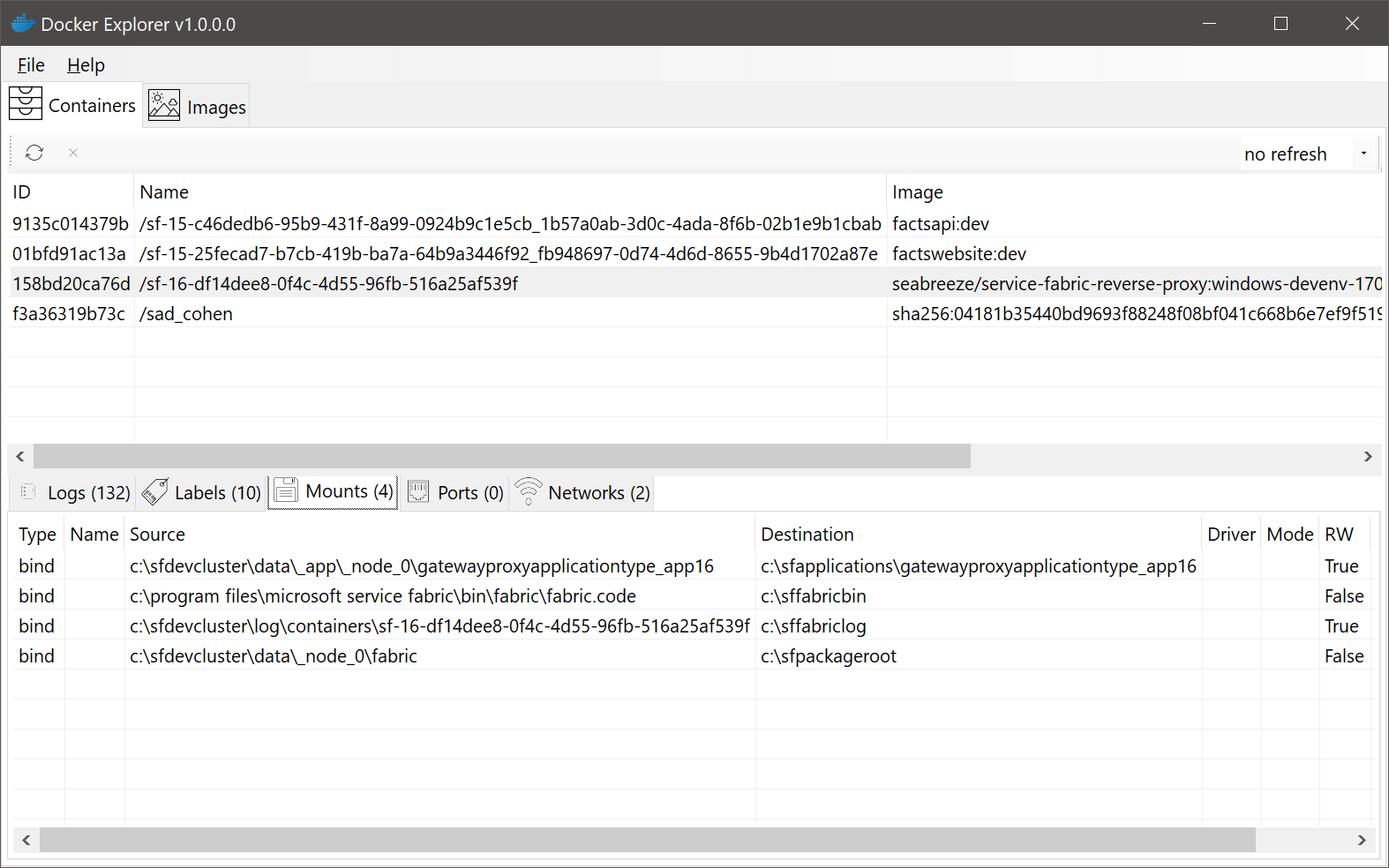Click containers list scroll left arrow
Image resolution: width=1389 pixels, height=868 pixels.
tap(20, 456)
